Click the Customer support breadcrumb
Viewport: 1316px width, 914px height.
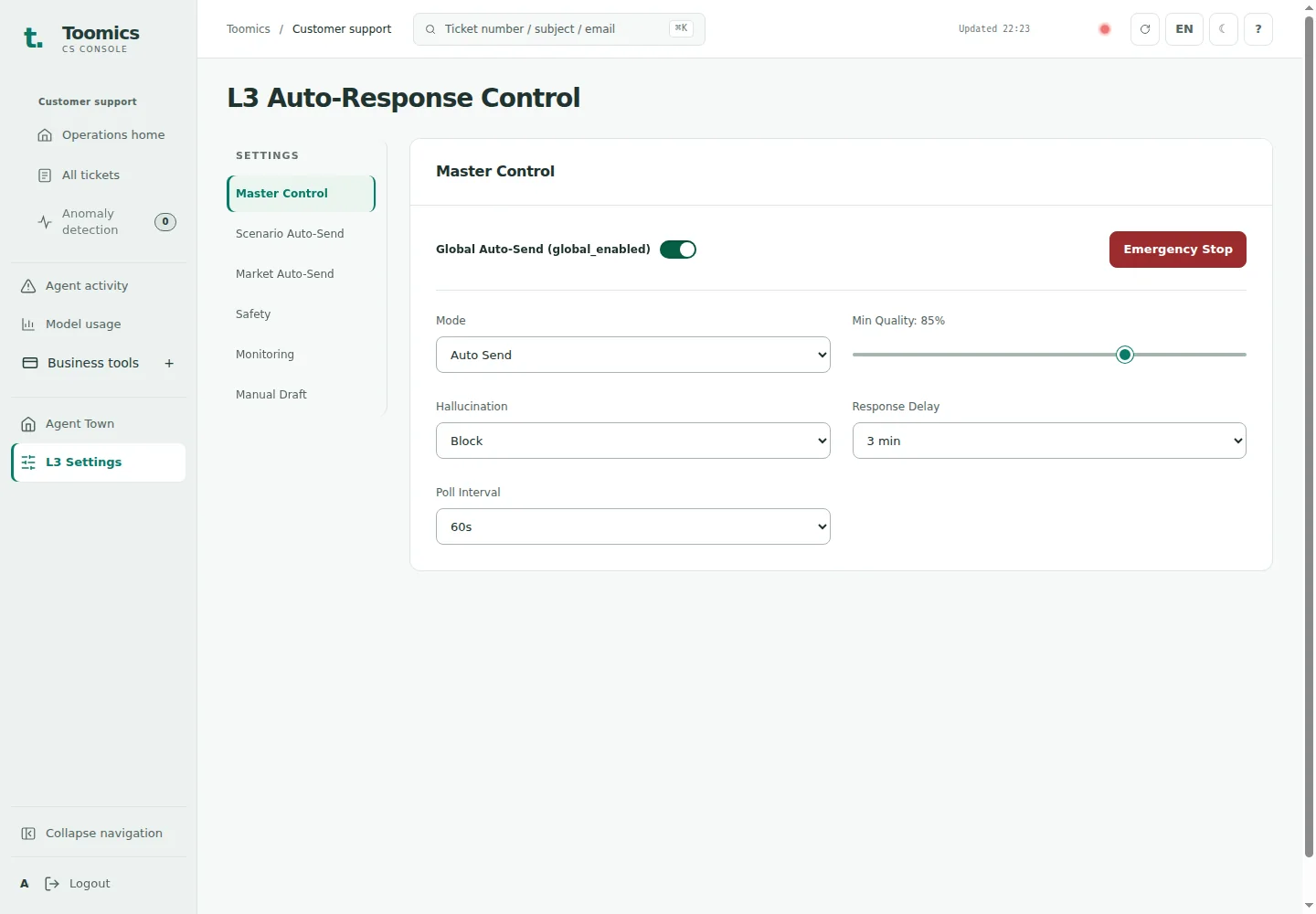pos(342,29)
